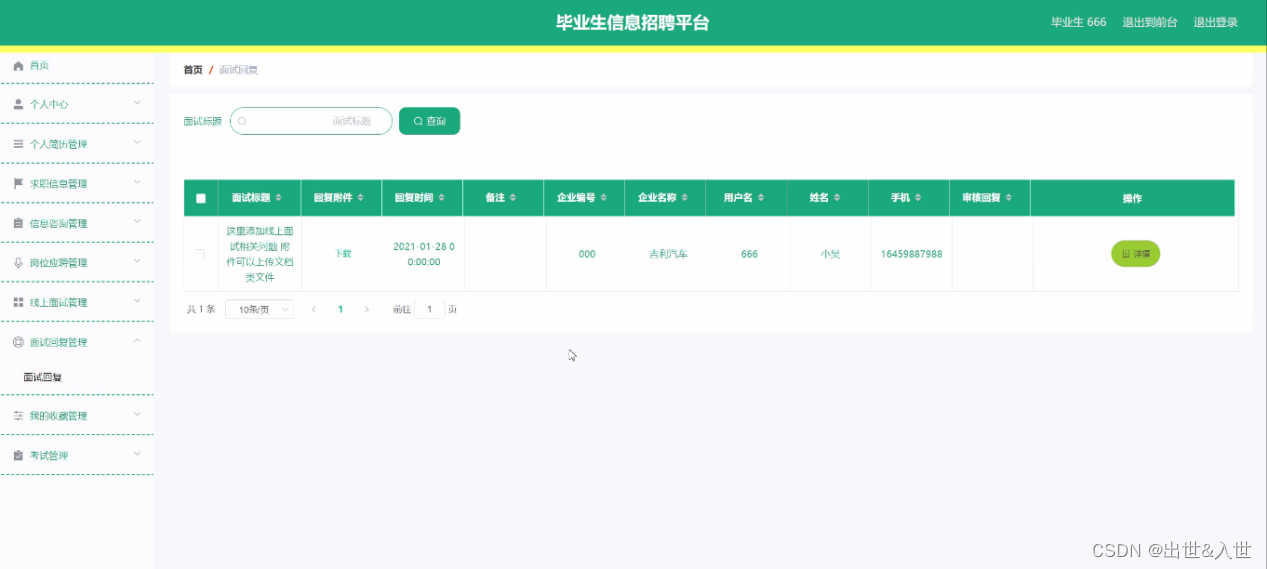This screenshot has width=1267, height=569.
Task: Click the phone number 16459887988 cell
Action: coord(911,254)
